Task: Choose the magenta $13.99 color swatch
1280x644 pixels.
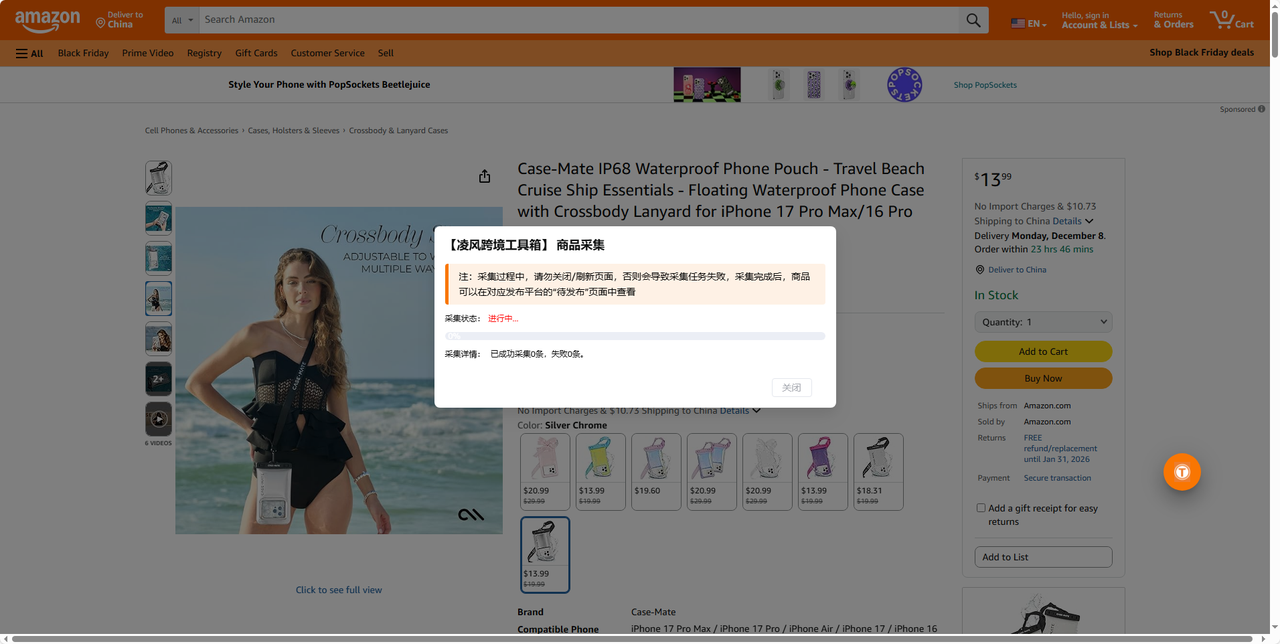Action: (822, 471)
